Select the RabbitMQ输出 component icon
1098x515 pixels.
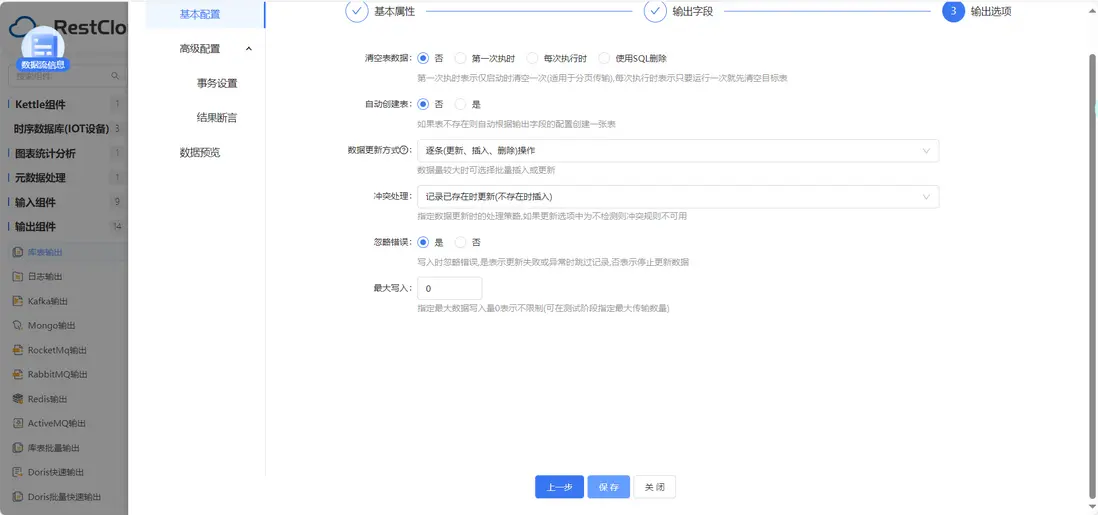click(x=19, y=374)
